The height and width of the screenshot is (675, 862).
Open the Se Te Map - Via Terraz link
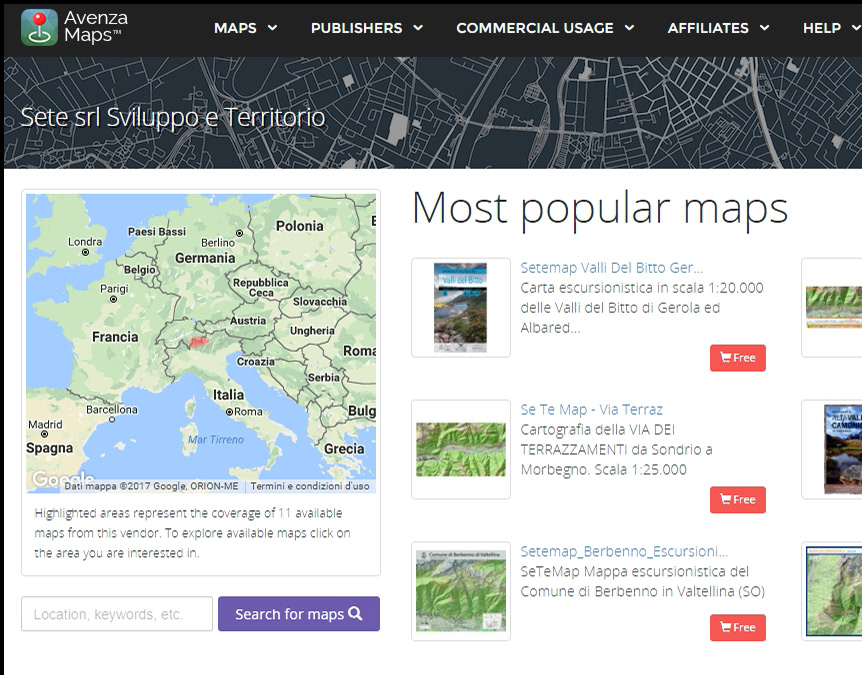[x=591, y=410]
